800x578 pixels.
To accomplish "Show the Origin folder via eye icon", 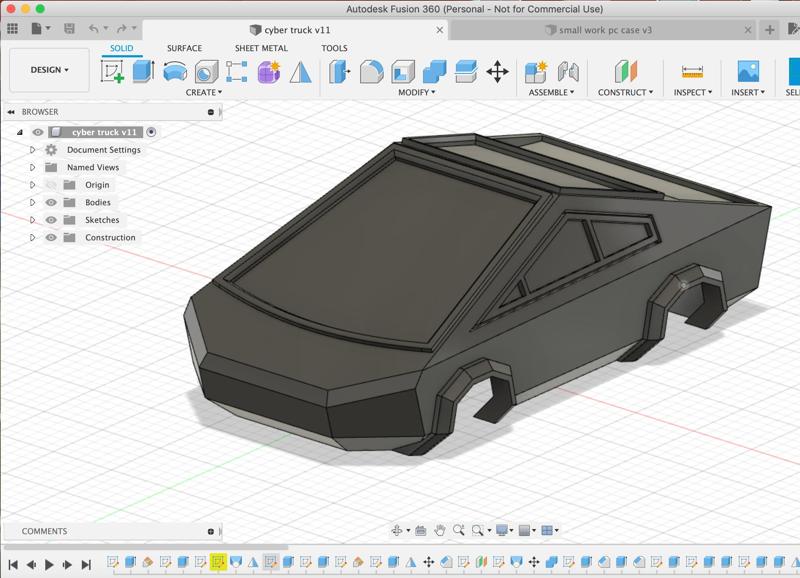I will [51, 185].
